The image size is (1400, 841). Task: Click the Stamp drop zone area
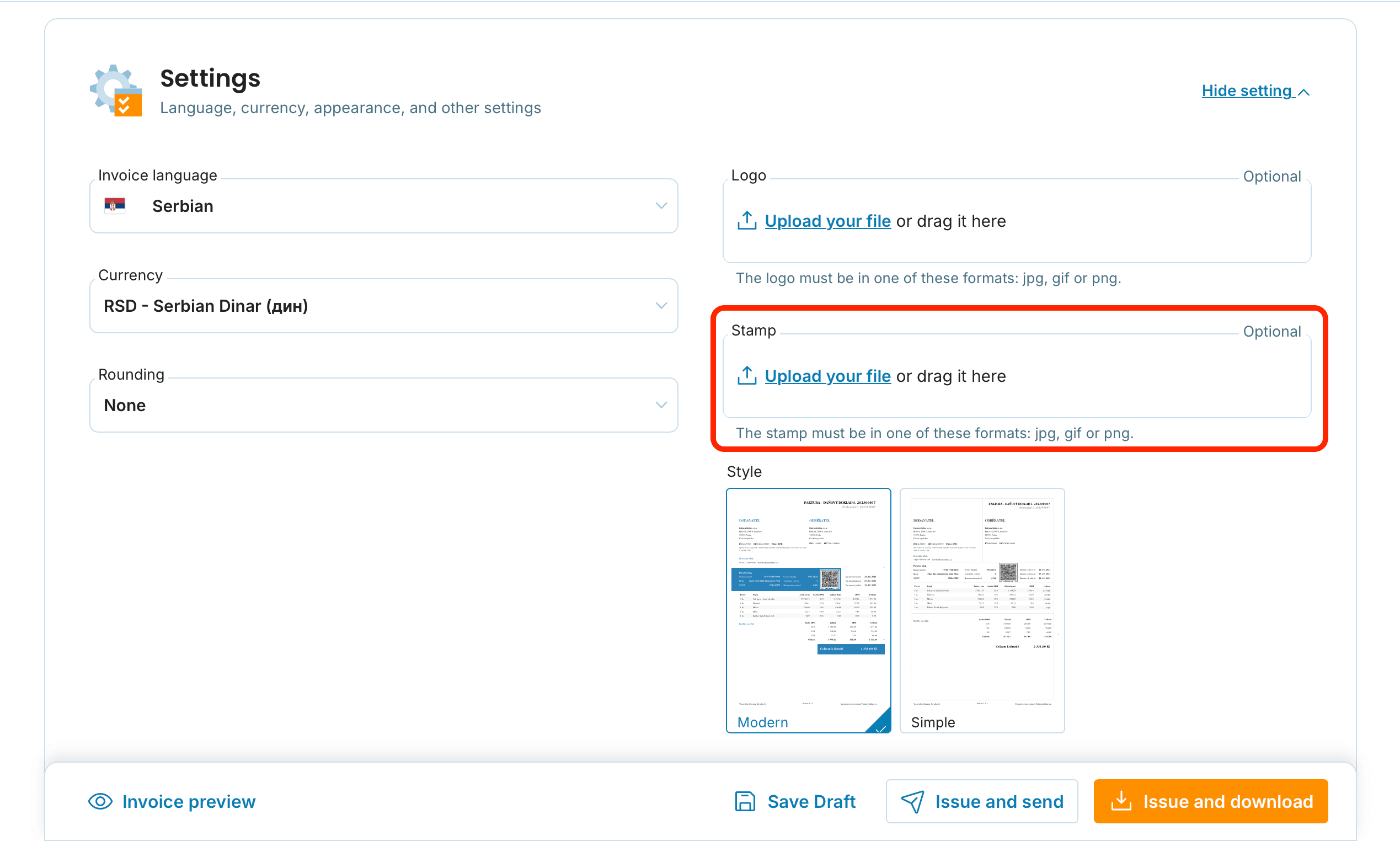tap(1017, 376)
